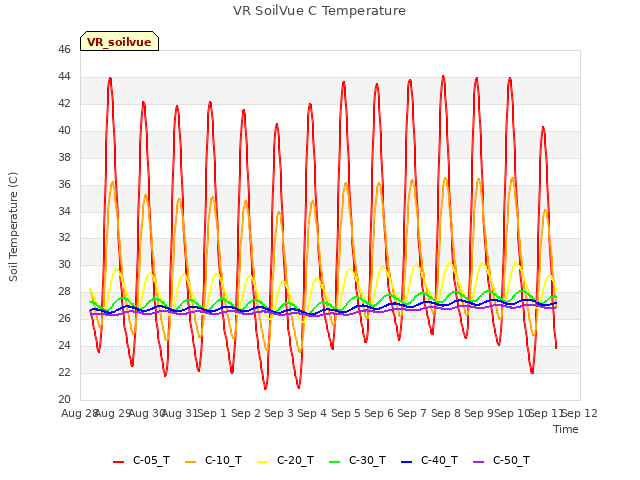640x480 pixels.
Task: Toggle the C-05_T legend entry
Action: point(142,460)
